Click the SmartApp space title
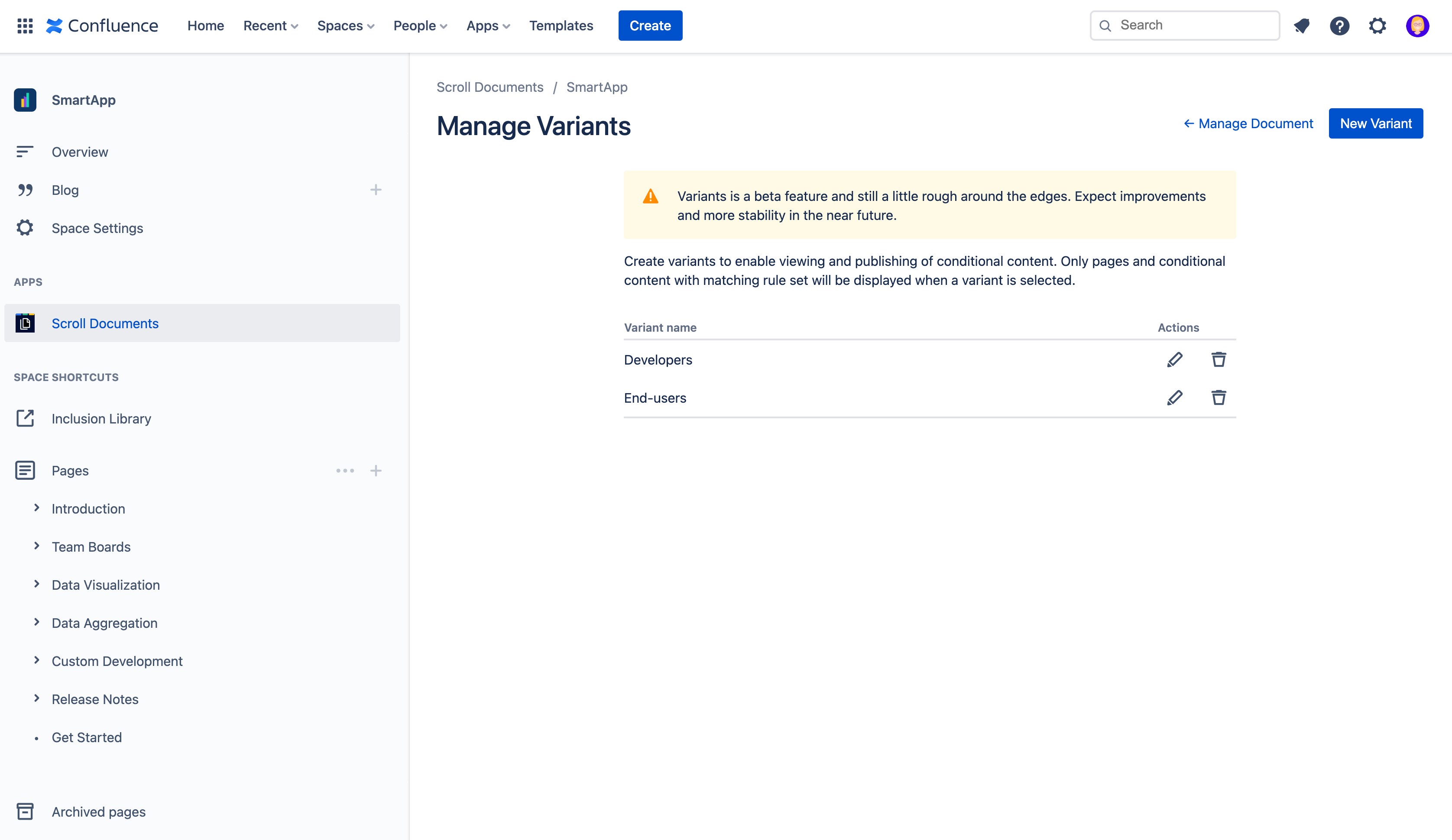1452x840 pixels. click(x=84, y=100)
